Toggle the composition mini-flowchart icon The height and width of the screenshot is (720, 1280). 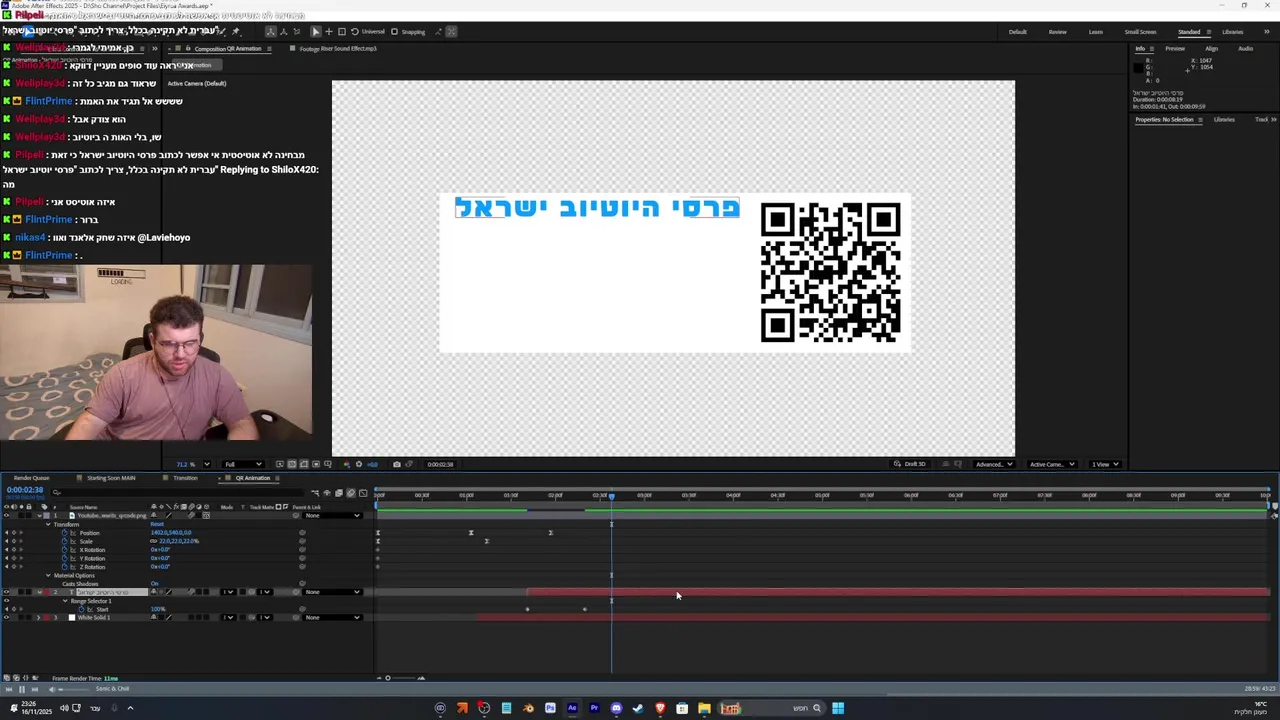314,493
